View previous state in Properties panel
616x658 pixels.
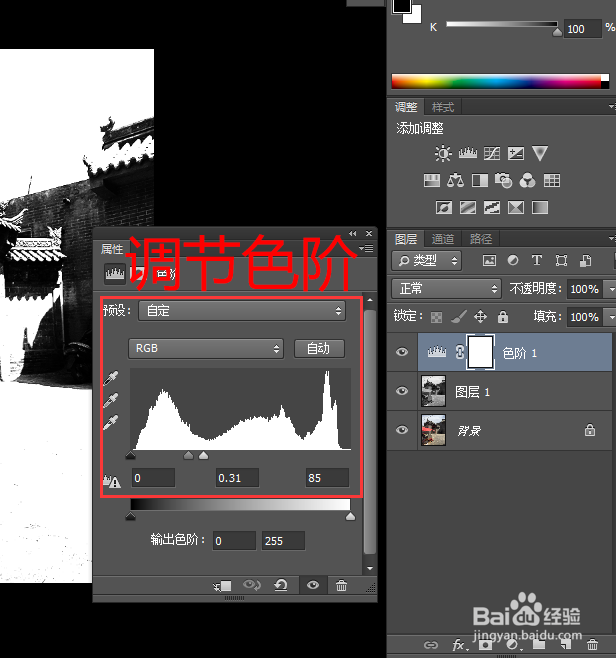tap(252, 585)
